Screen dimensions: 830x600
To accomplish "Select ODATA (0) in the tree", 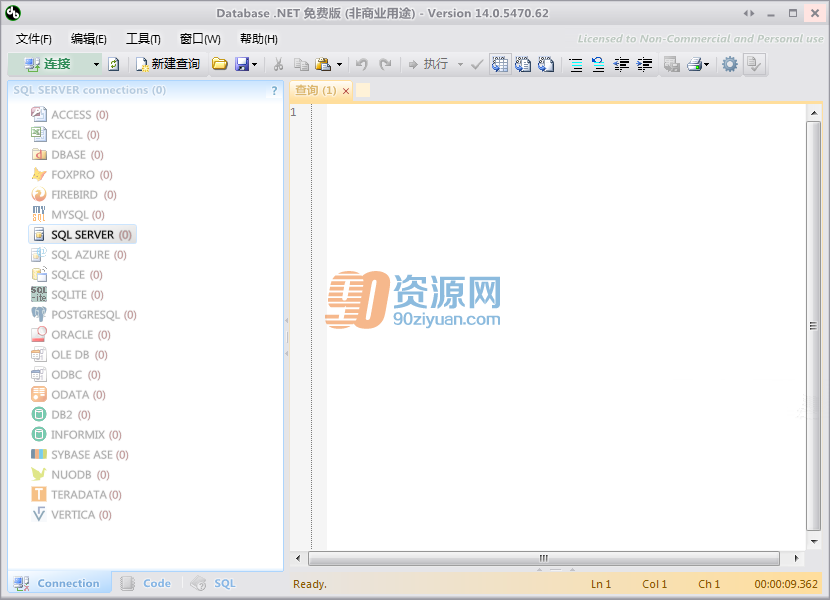I will point(68,395).
